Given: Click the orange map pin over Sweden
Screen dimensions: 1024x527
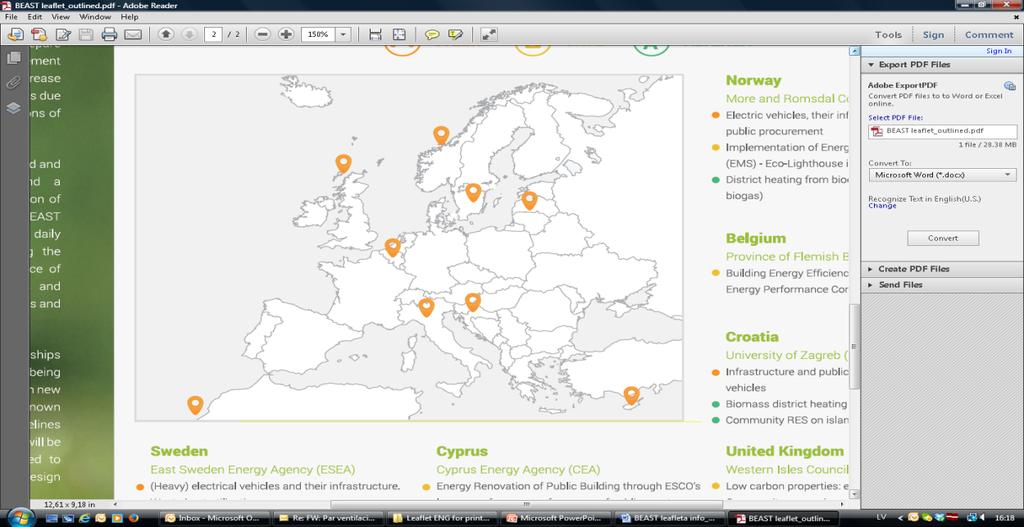Looking at the screenshot, I should [x=473, y=193].
